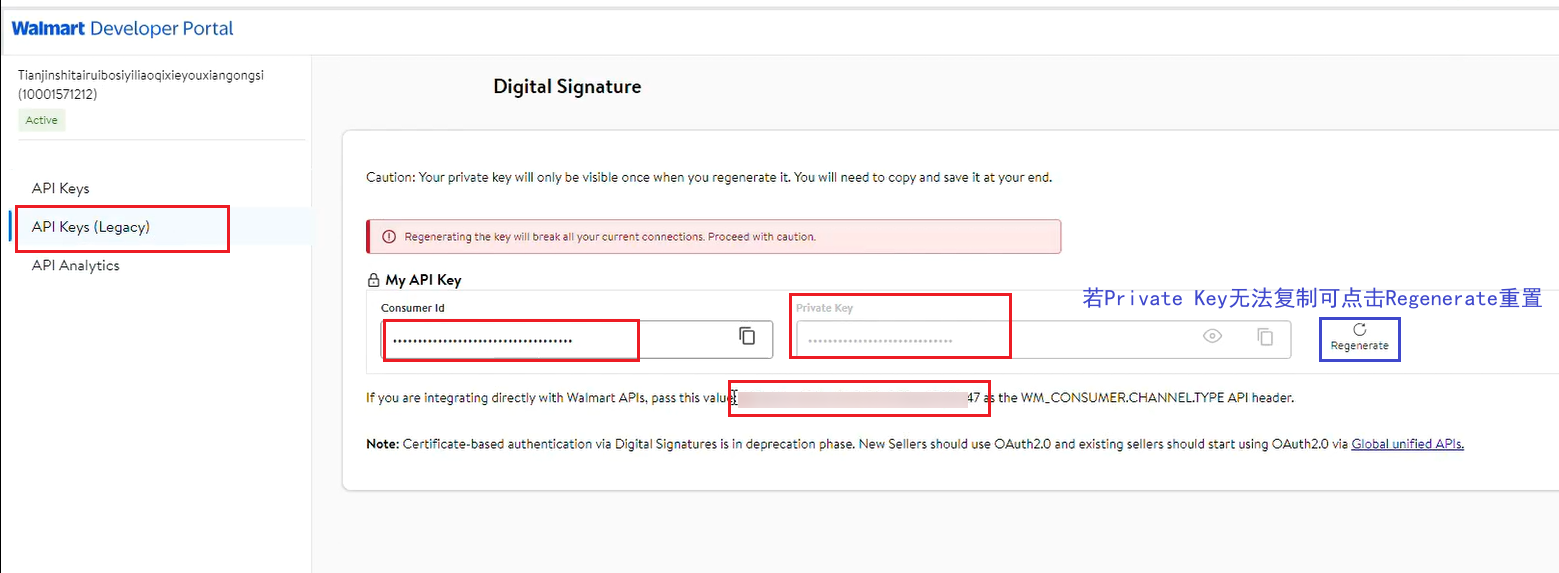Click the seller account name text
Viewport: 1559px width, 573px height.
(141, 76)
